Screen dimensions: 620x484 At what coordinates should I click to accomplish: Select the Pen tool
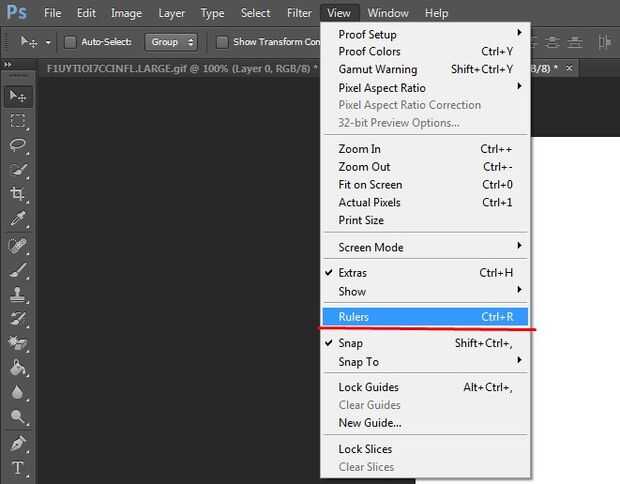coord(18,442)
